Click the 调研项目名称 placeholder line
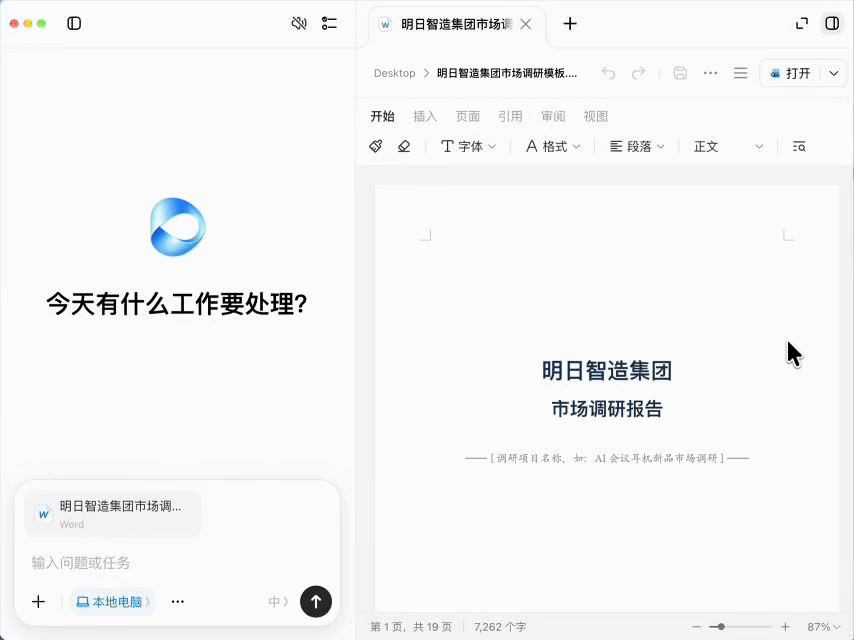 [607, 458]
